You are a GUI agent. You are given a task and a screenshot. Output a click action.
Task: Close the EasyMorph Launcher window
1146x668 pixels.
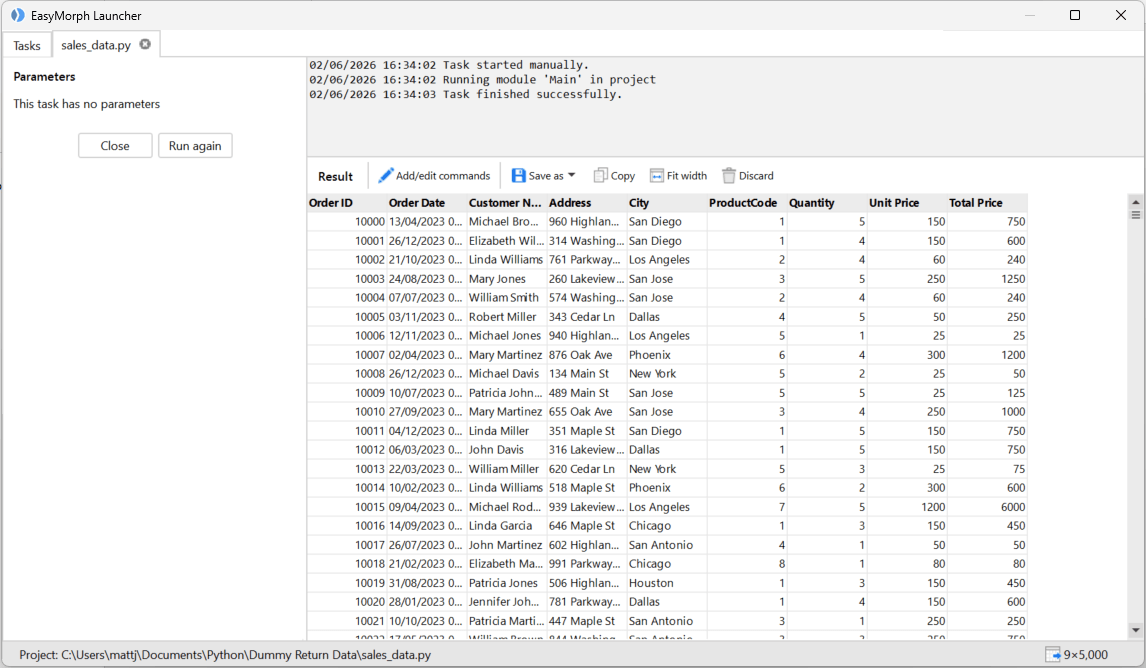point(1120,15)
